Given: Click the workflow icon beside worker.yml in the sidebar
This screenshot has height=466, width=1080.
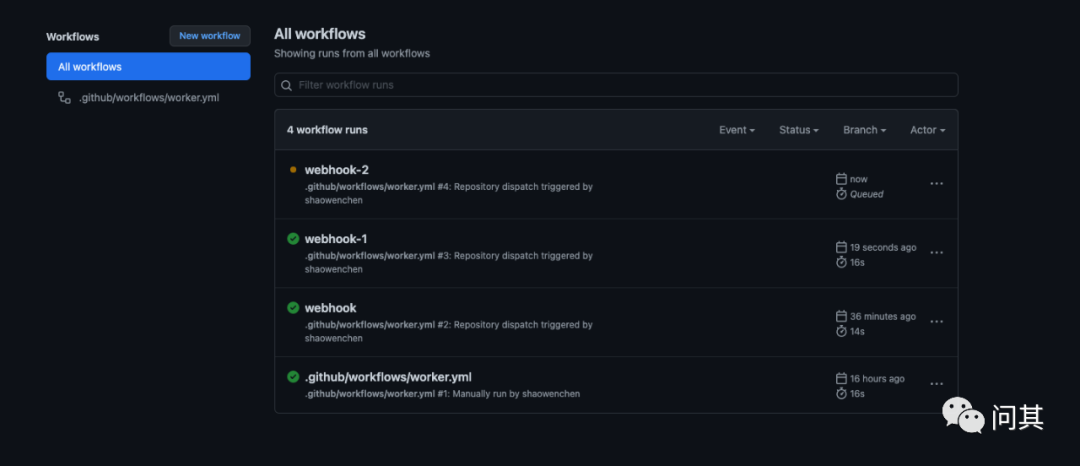Looking at the screenshot, I should tap(65, 98).
